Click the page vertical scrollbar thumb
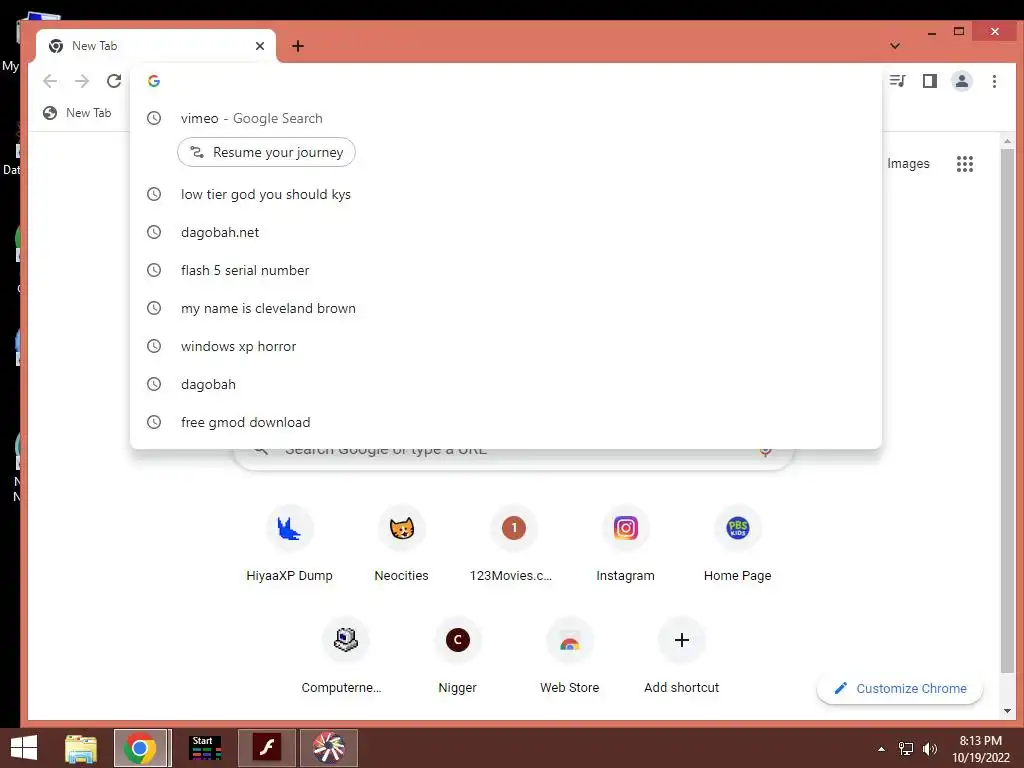 tap(1008, 411)
